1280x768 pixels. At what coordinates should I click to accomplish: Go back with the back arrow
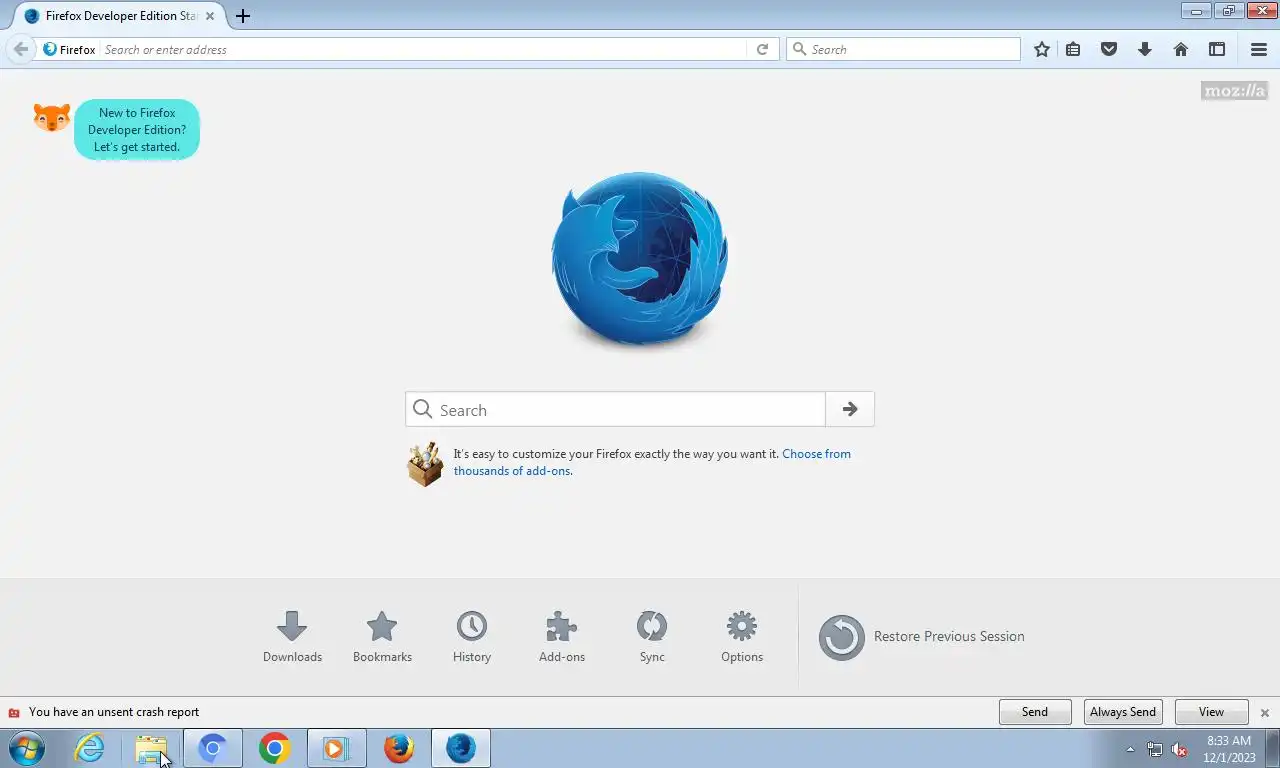coord(21,49)
